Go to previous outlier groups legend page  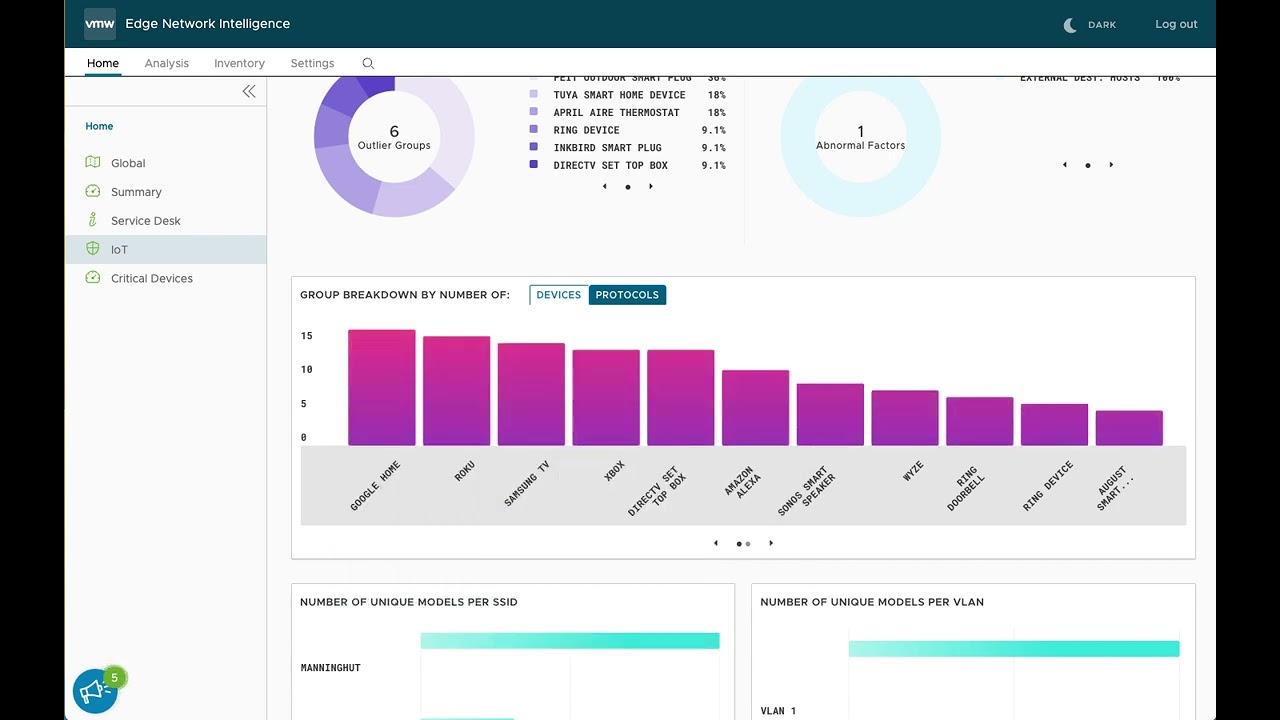(x=604, y=186)
